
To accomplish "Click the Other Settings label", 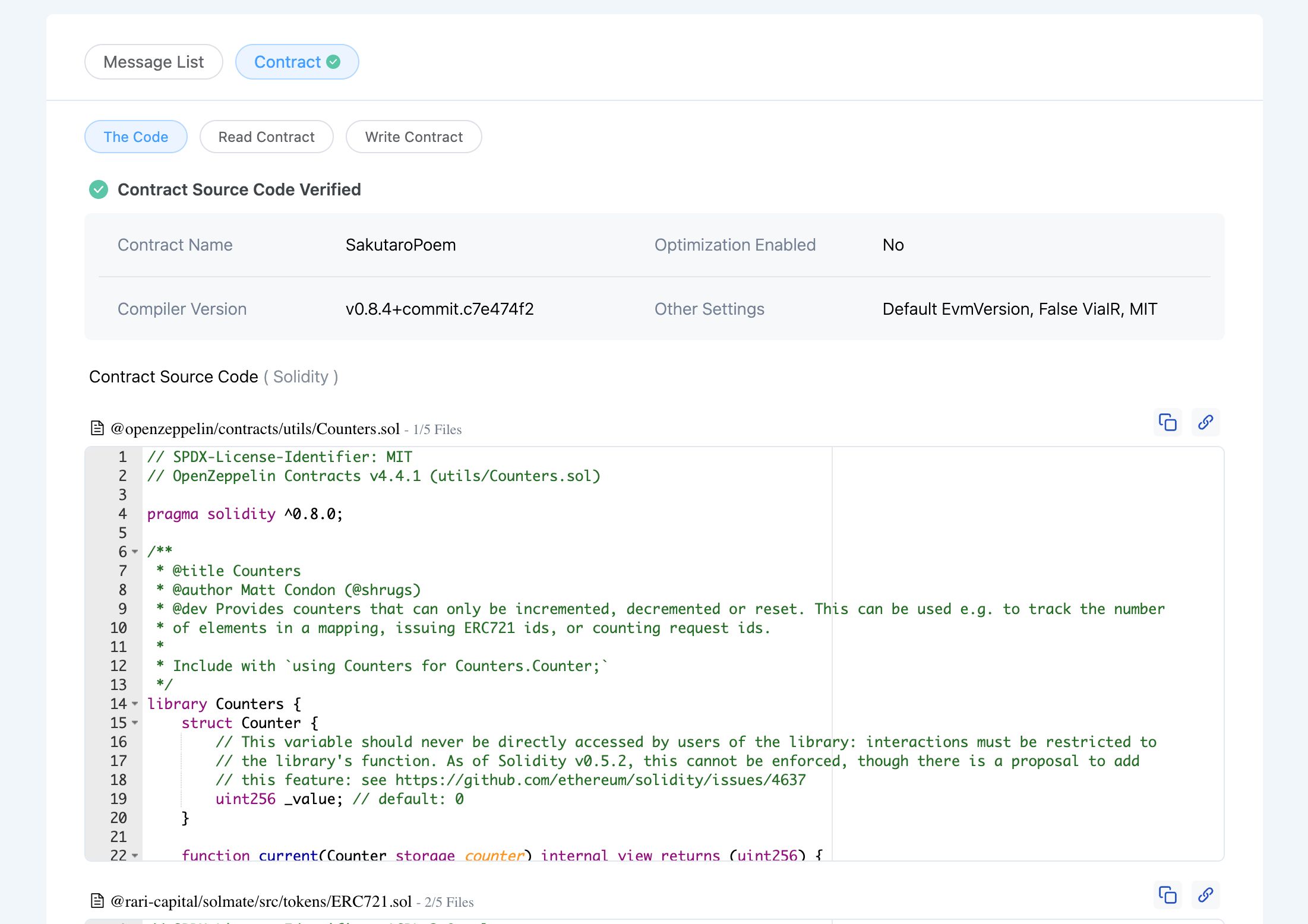I will (709, 309).
